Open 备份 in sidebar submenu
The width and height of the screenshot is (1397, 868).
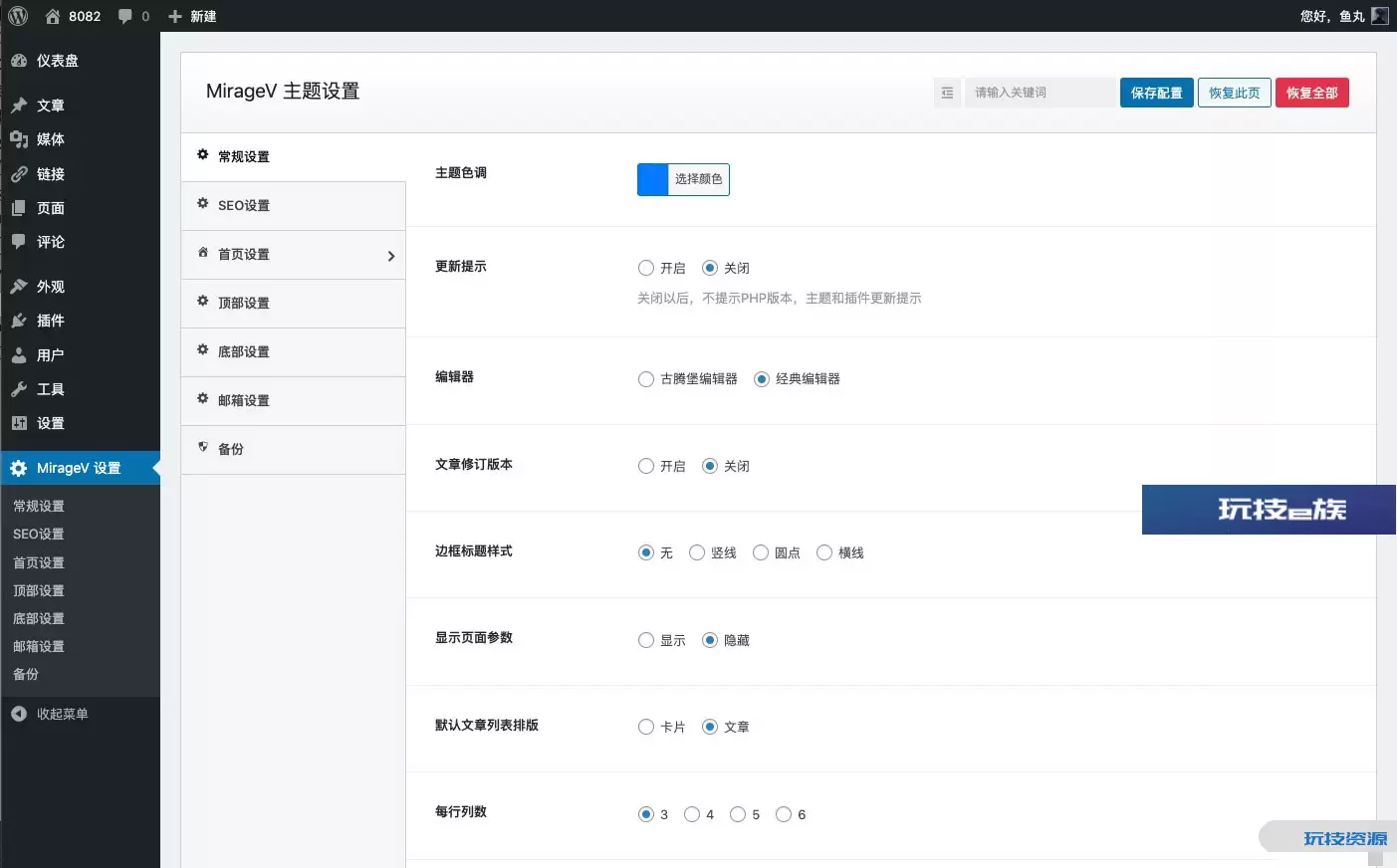[x=26, y=674]
